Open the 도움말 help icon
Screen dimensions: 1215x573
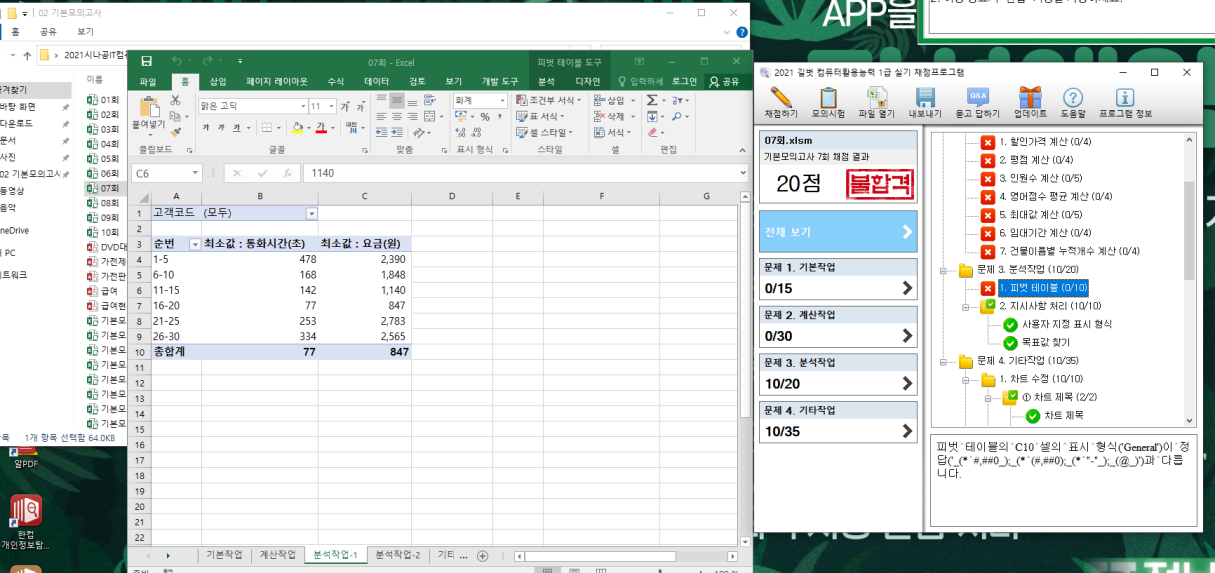pos(1073,98)
